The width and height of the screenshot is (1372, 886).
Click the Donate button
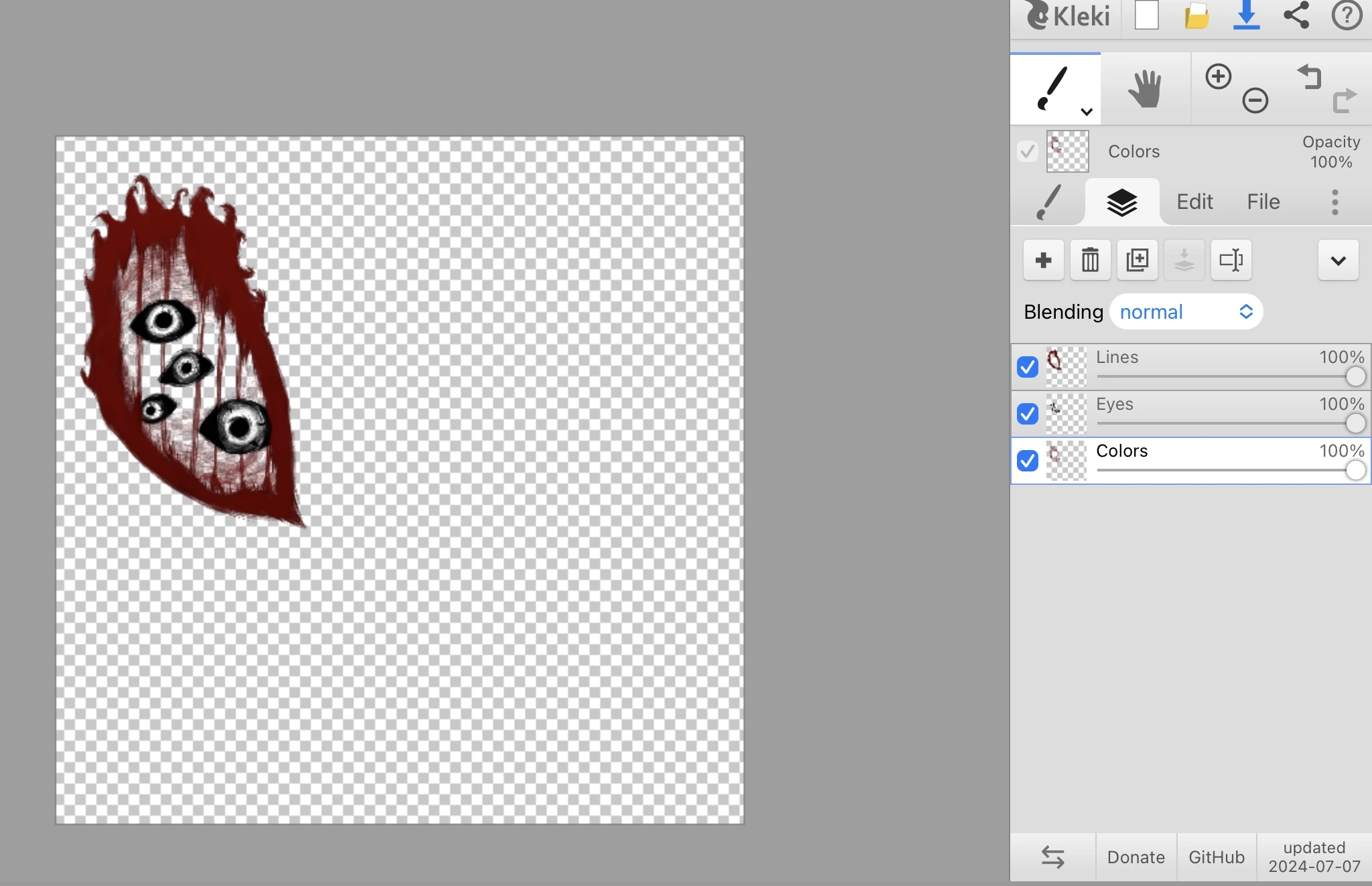(x=1135, y=857)
